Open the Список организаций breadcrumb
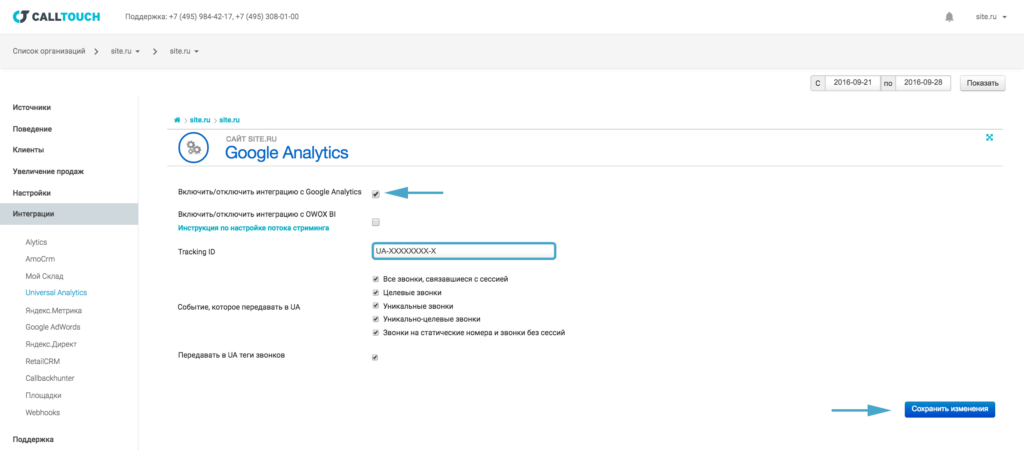Image resolution: width=1024 pixels, height=460 pixels. tap(48, 50)
